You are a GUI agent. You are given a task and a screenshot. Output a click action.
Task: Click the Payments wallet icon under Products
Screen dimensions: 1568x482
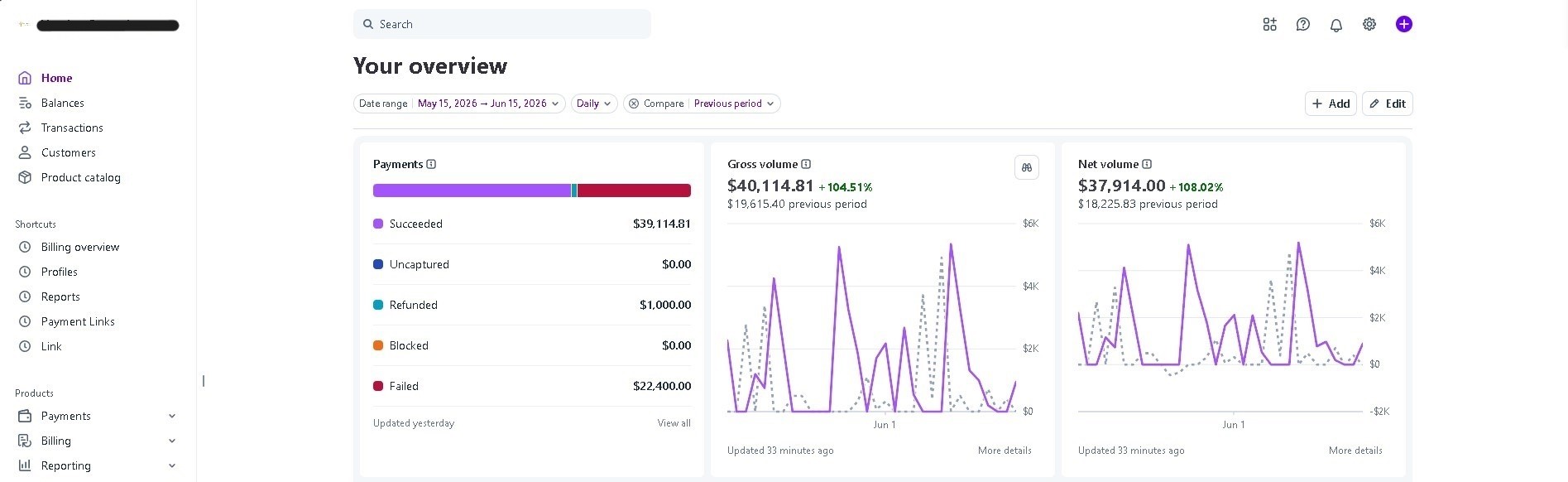(25, 416)
